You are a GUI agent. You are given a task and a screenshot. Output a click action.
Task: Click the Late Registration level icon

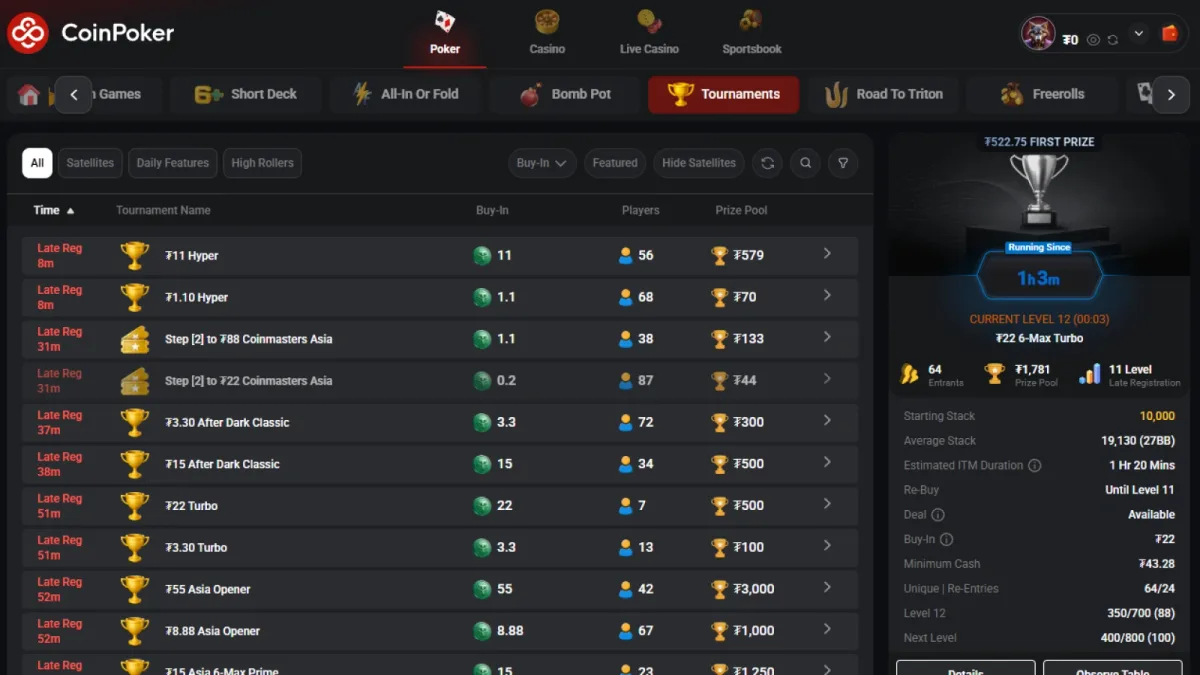tap(1090, 374)
